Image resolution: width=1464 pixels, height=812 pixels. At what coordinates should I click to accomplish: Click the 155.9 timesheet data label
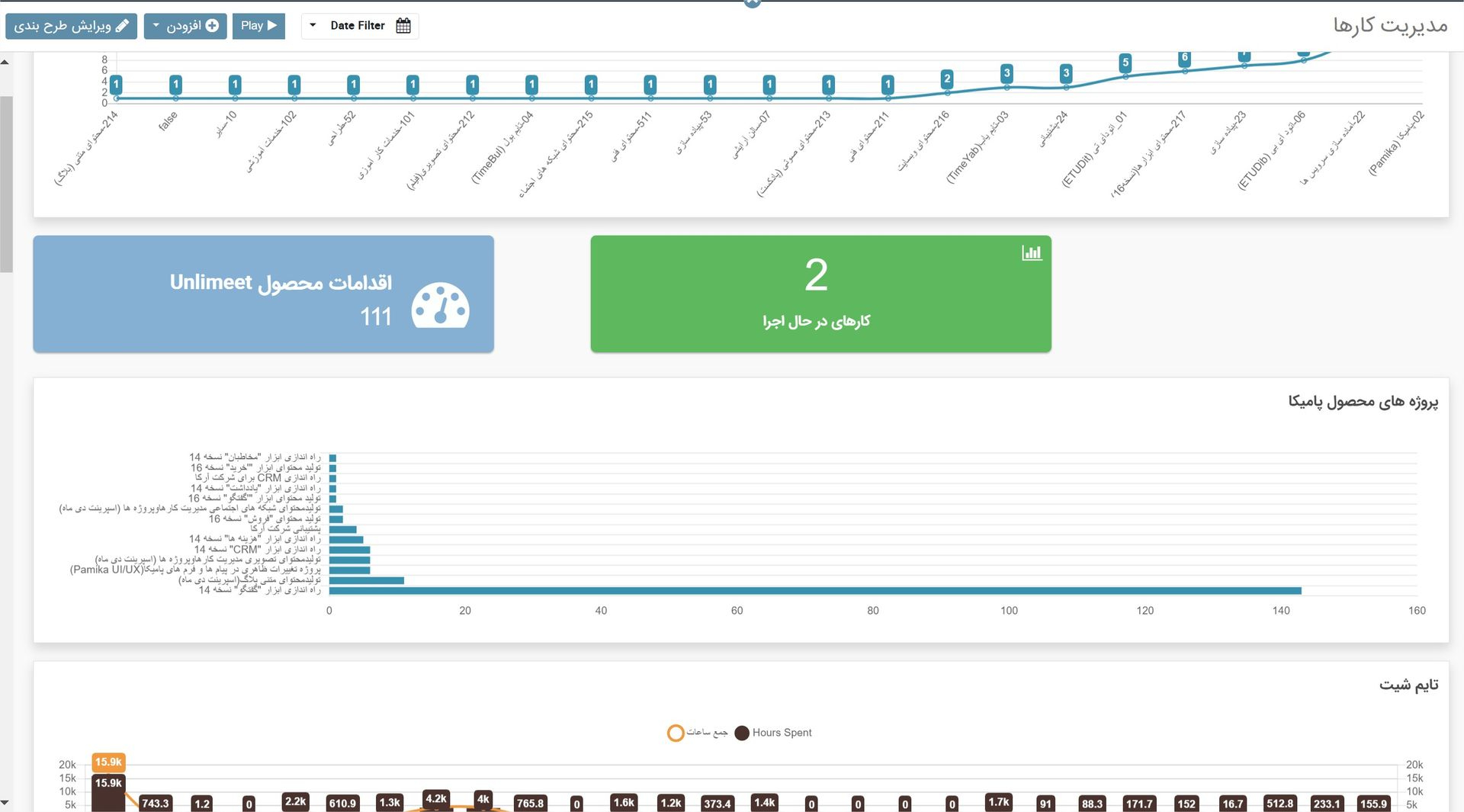pos(1373,804)
